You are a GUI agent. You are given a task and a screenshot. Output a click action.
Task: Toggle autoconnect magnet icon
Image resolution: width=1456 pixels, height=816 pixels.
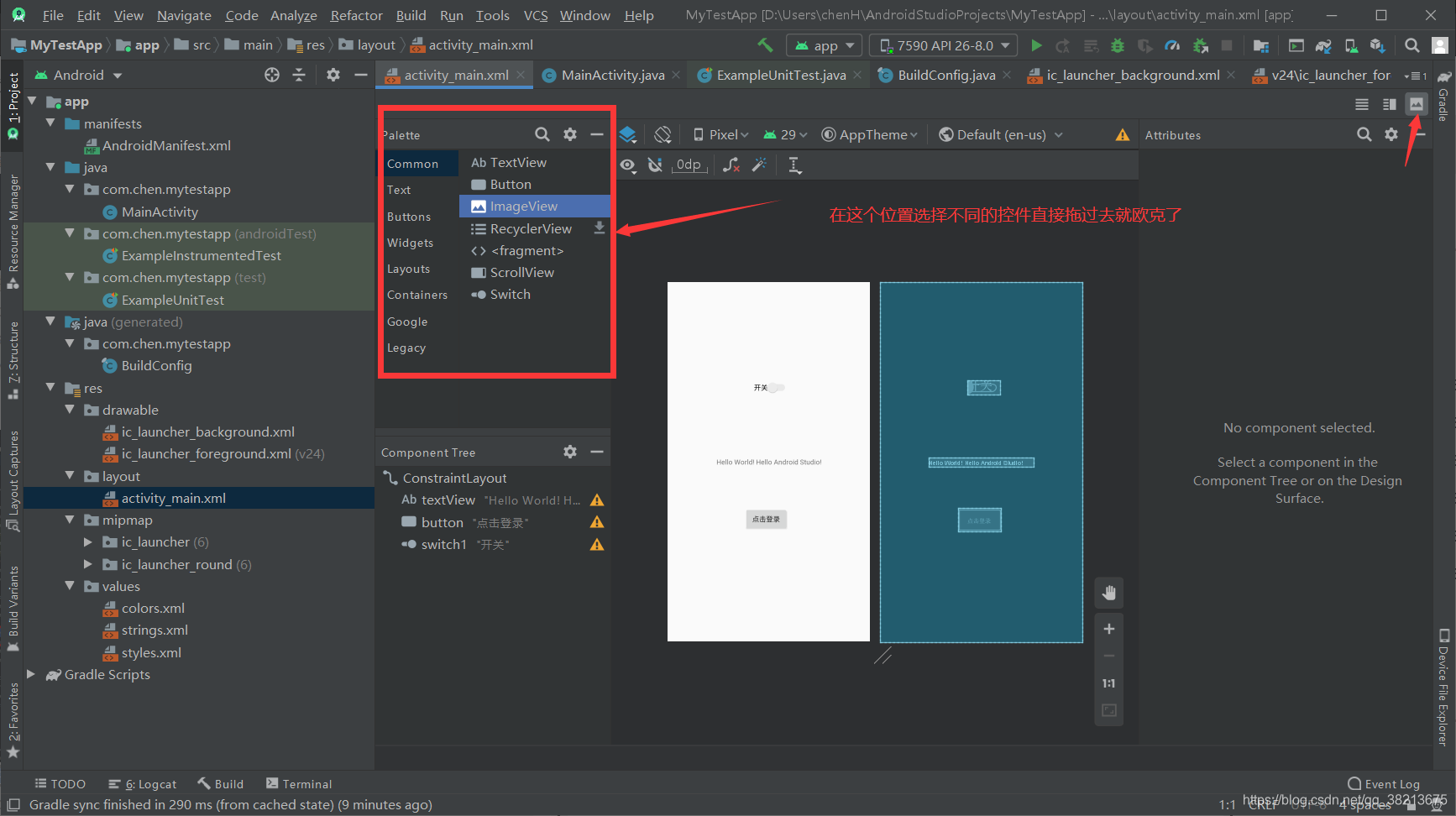(656, 165)
